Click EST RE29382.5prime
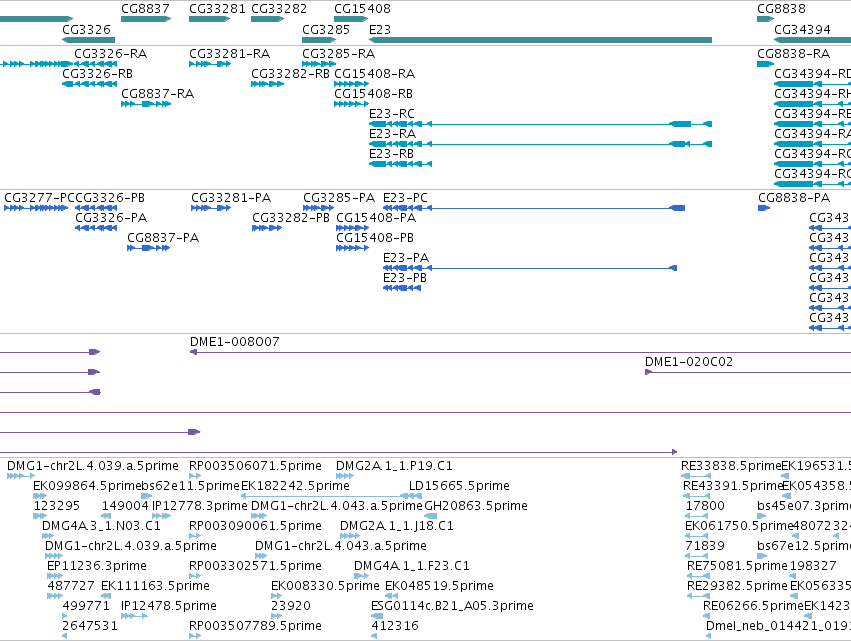The height and width of the screenshot is (641, 851). 698,596
